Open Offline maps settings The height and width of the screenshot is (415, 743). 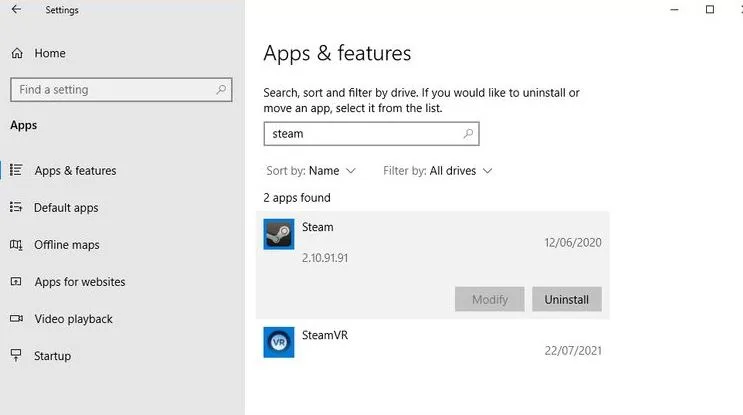click(x=67, y=245)
